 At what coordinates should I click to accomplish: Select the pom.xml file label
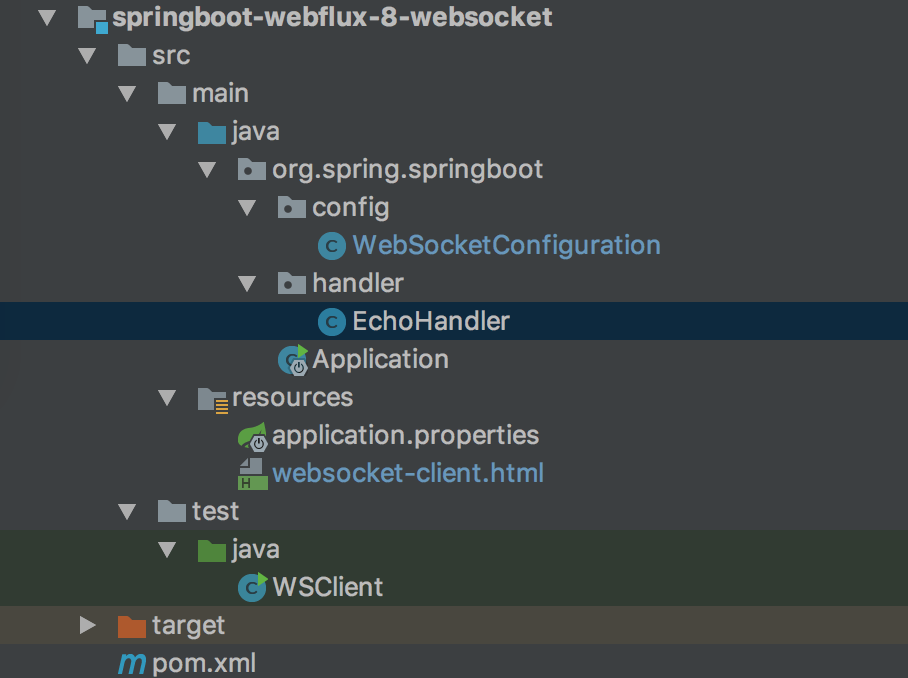[x=204, y=663]
